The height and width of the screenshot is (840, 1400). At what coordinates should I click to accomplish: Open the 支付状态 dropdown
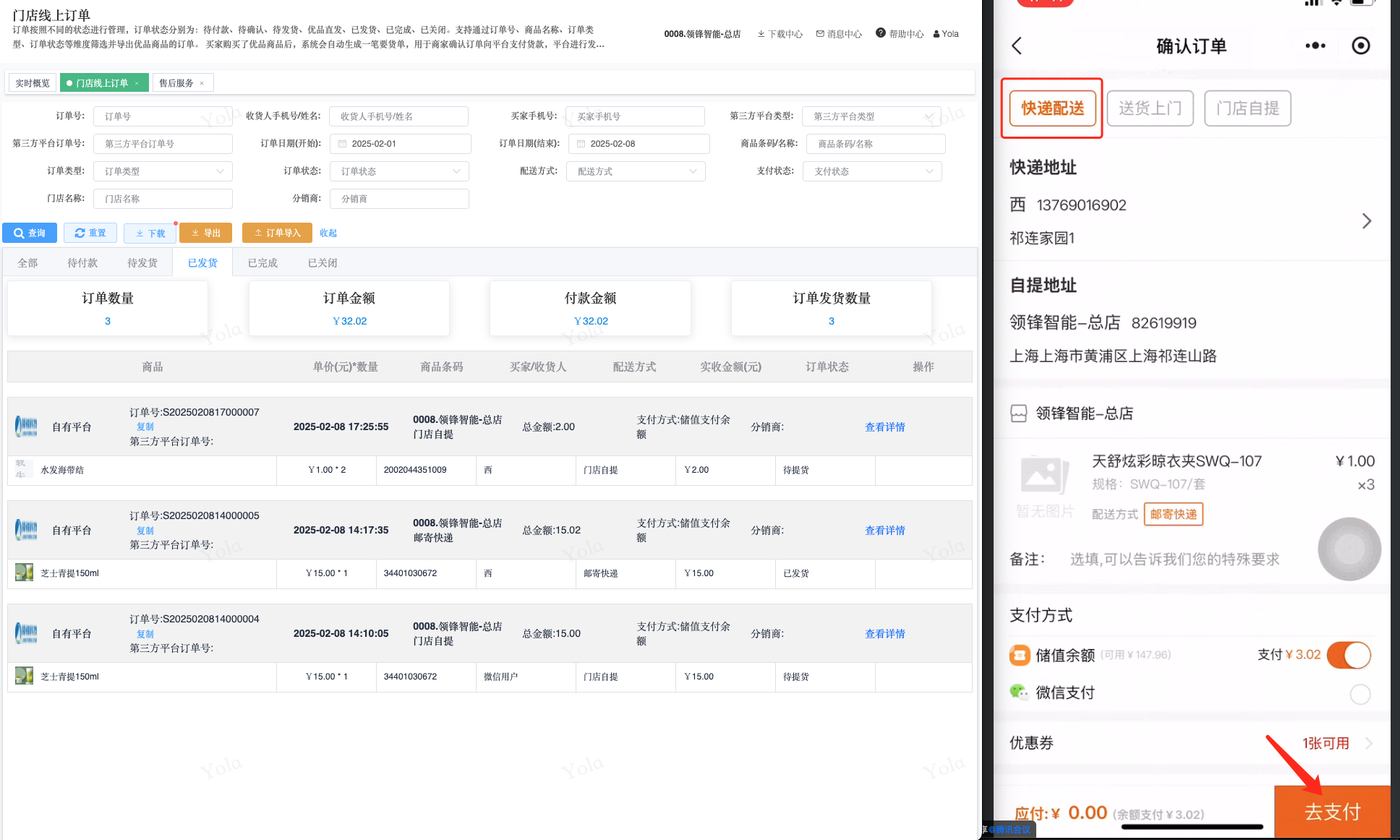[872, 171]
